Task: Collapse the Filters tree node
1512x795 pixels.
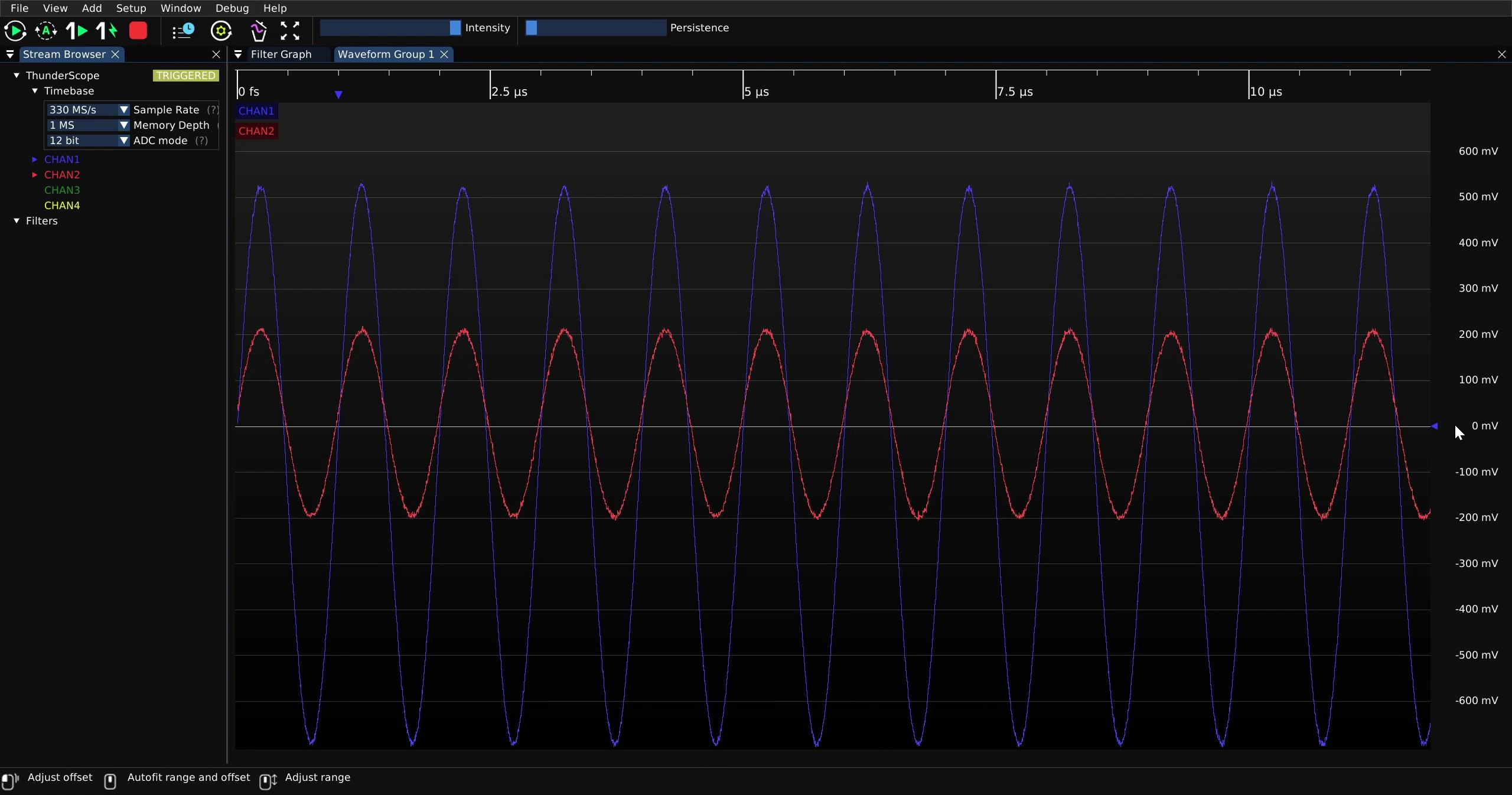Action: coord(17,221)
